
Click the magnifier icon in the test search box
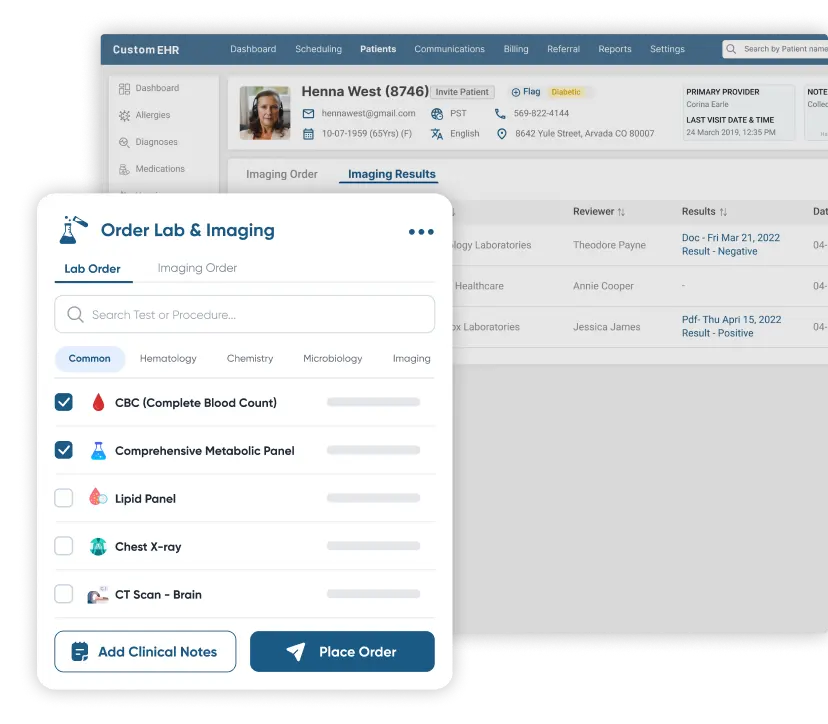tap(75, 315)
